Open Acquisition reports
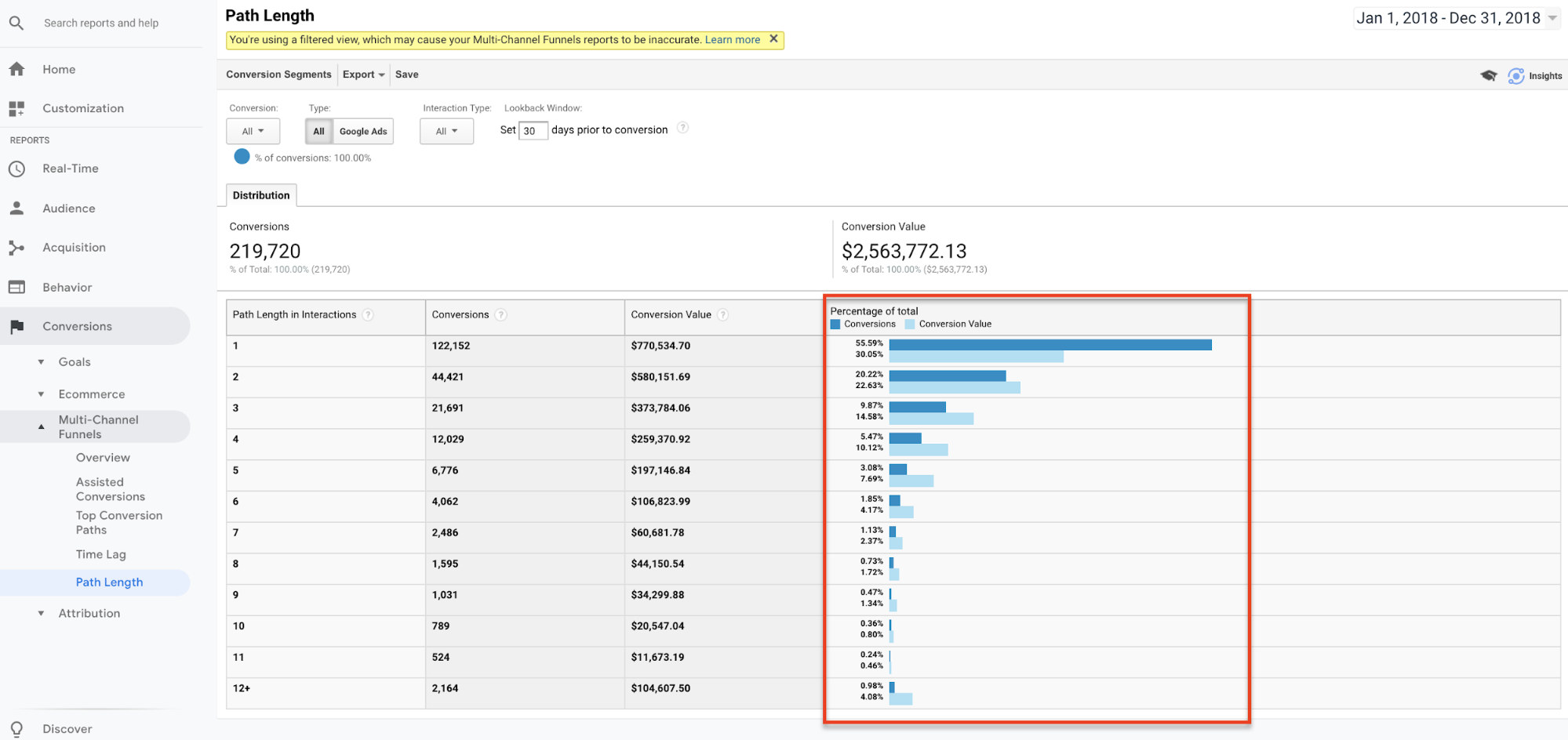The width and height of the screenshot is (1568, 740). point(74,248)
